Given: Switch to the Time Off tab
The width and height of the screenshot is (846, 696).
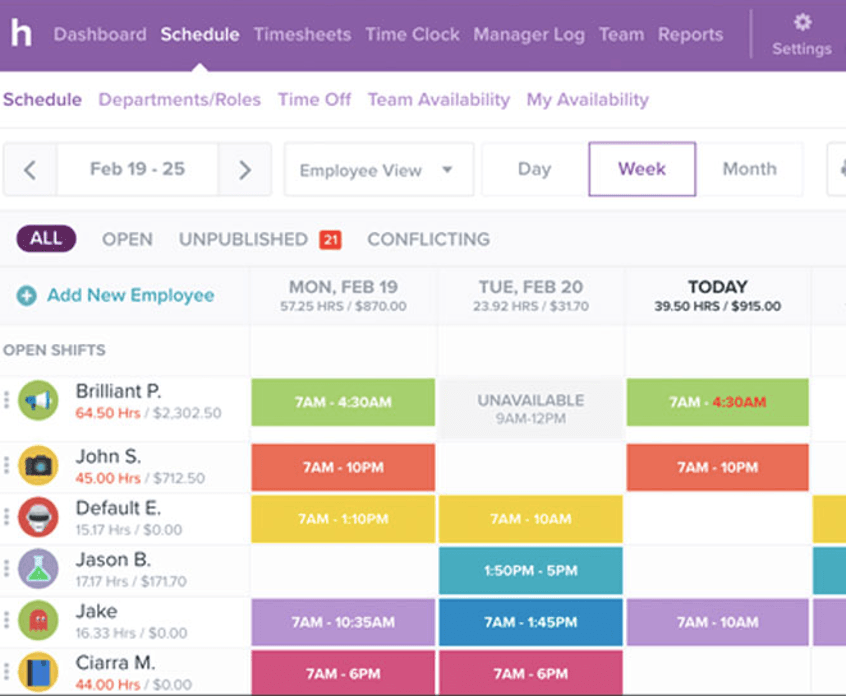Looking at the screenshot, I should coord(314,100).
